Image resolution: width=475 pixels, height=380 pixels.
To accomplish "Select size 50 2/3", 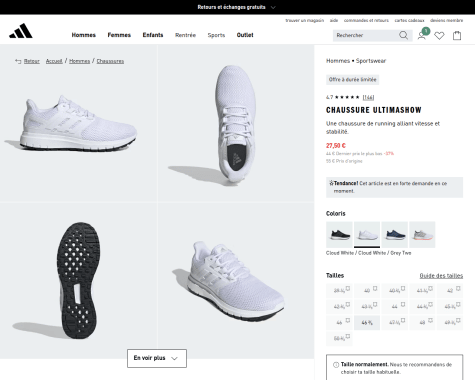I will (339, 338).
